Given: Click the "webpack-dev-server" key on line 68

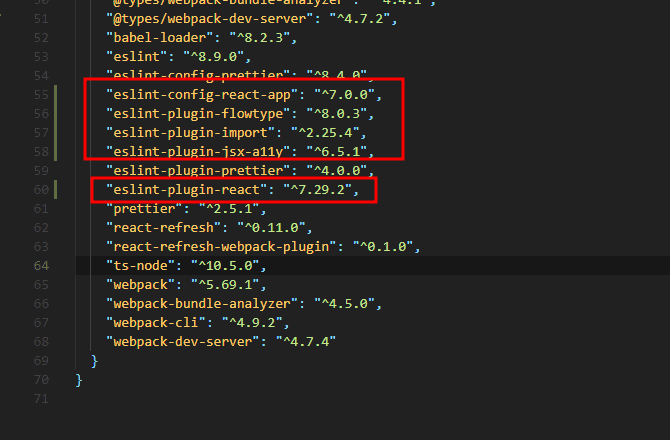Looking at the screenshot, I should tap(183, 342).
